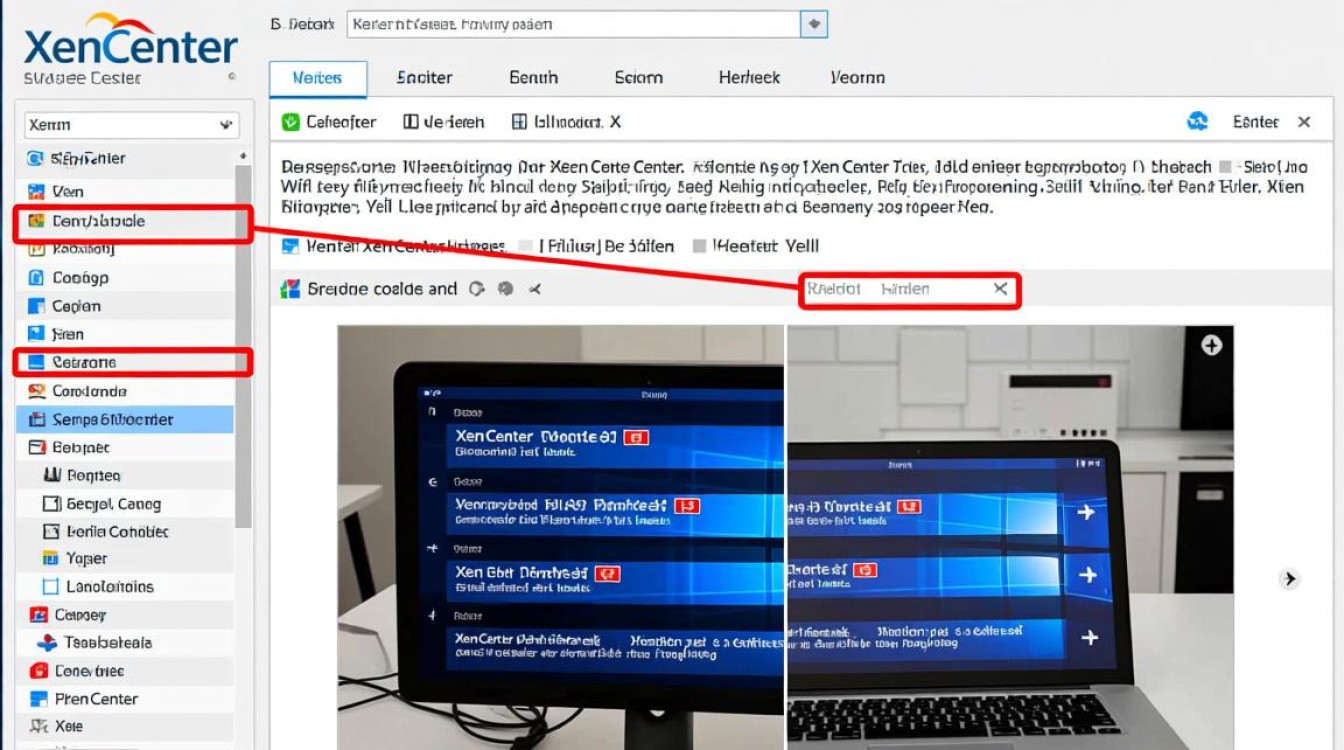Click the Tsasbeteala icon in the sidebar
This screenshot has width=1344, height=750.
pyautogui.click(x=46, y=643)
